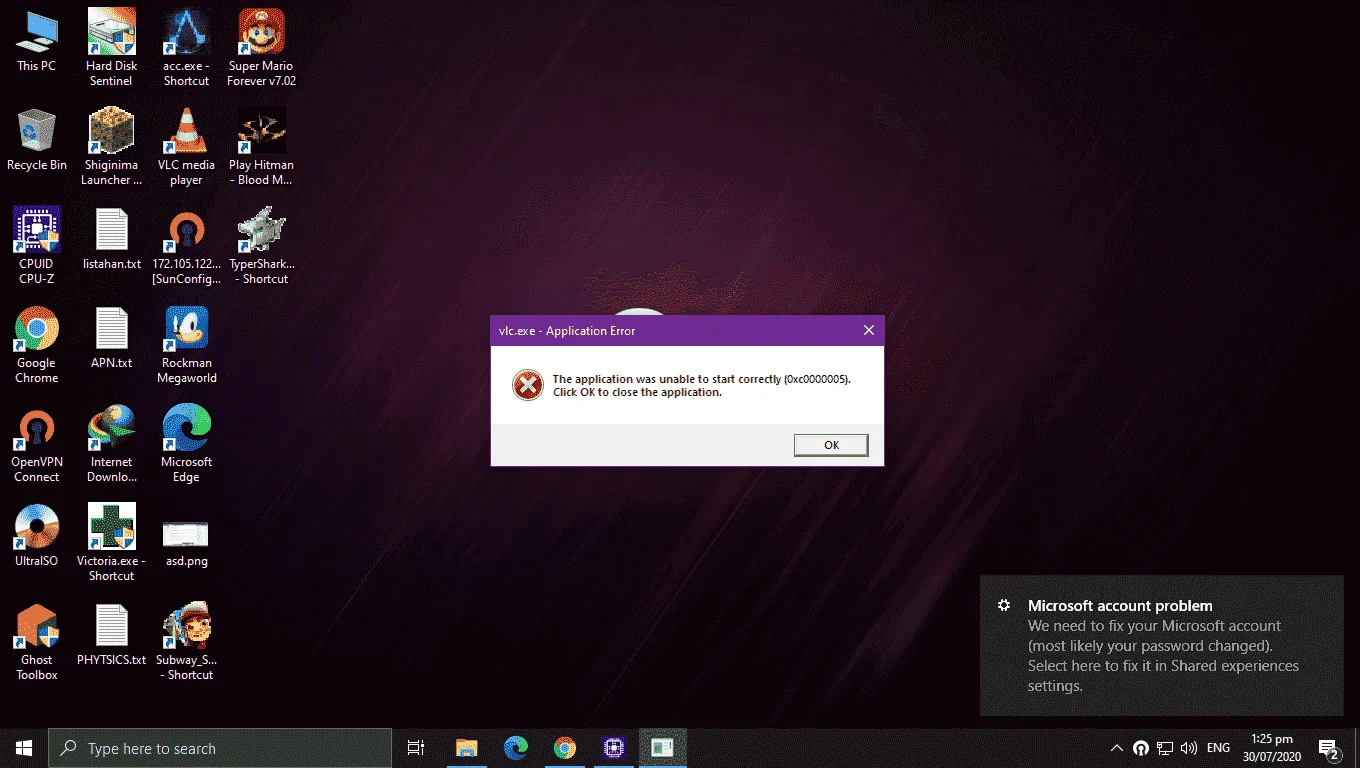Image resolution: width=1360 pixels, height=768 pixels.
Task: Click the taskbar search box
Action: (220, 748)
